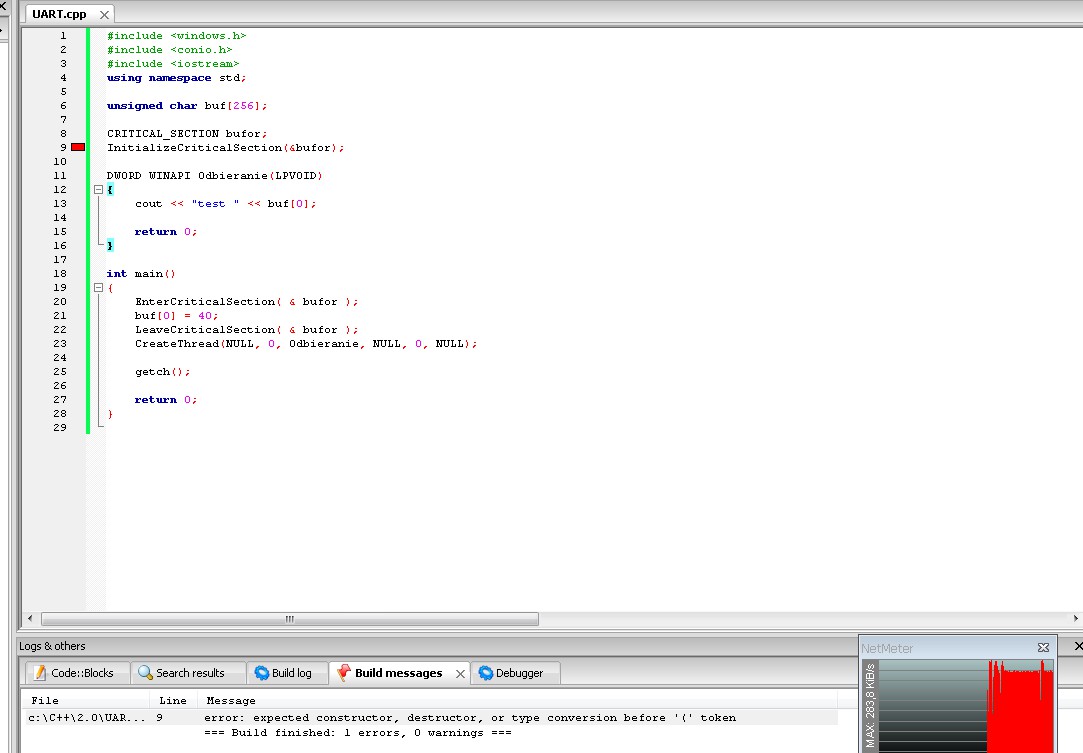This screenshot has width=1083, height=753.
Task: Close the Build messages tab
Action: tap(460, 674)
